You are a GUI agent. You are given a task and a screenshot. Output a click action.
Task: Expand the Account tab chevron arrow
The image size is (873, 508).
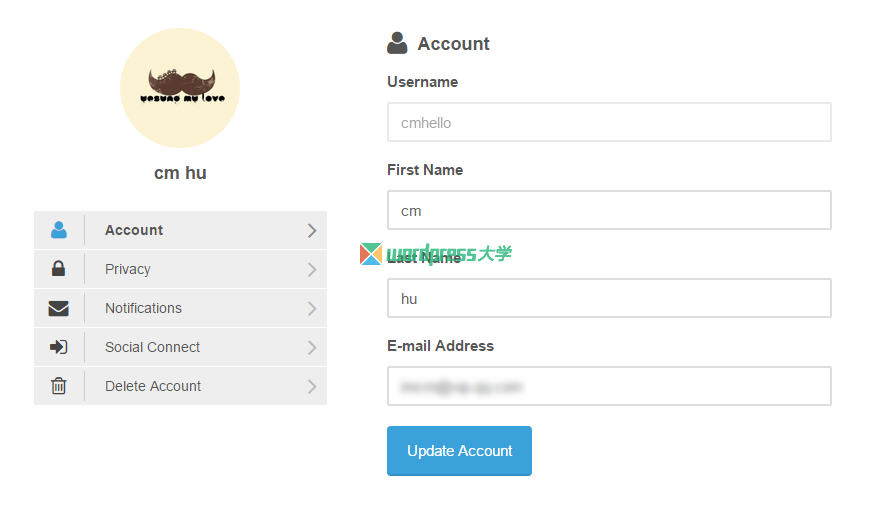coord(312,231)
